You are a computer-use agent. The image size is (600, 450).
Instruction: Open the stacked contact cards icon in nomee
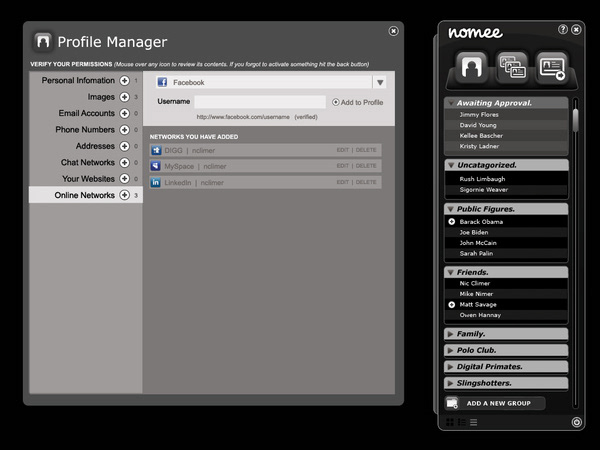[513, 67]
